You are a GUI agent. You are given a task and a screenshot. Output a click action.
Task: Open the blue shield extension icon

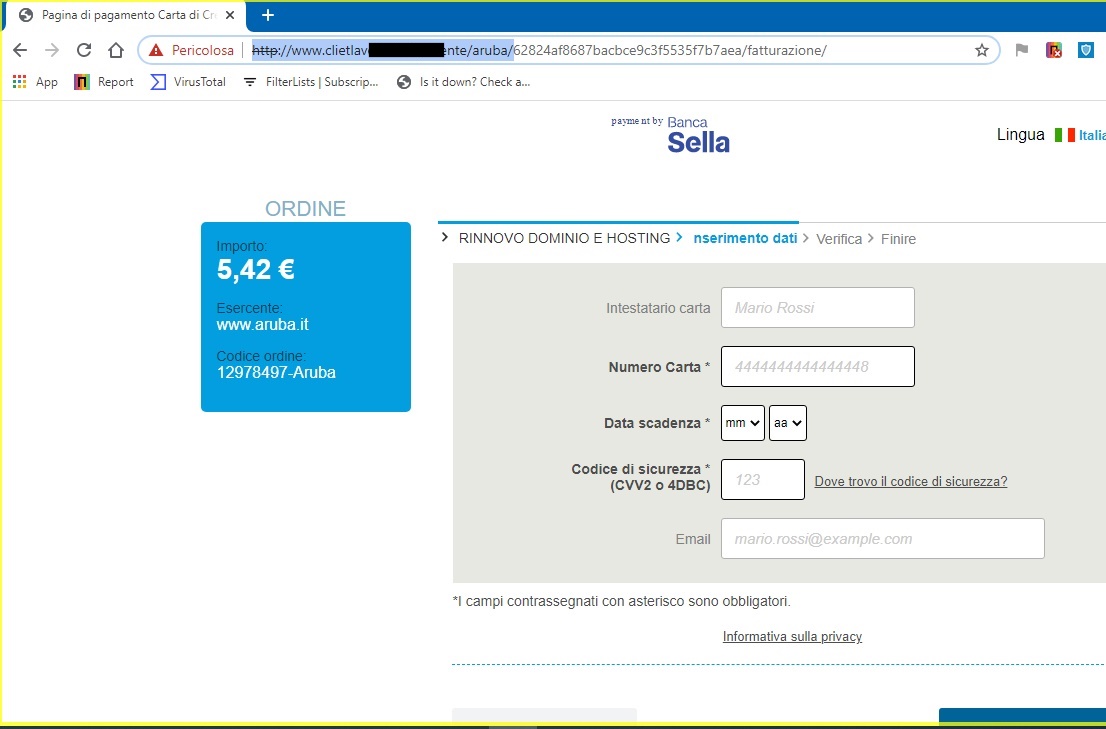point(1086,50)
